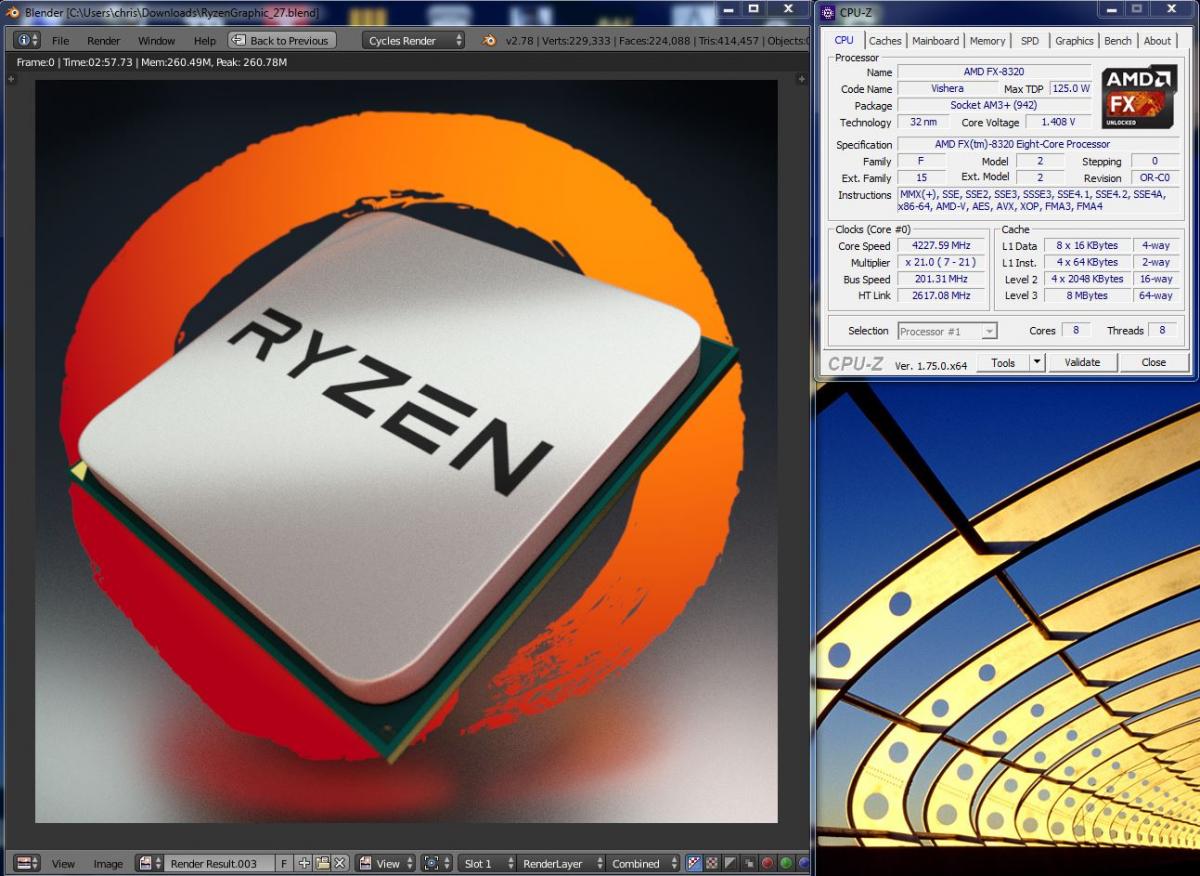Open the Combined render pass dropdown
The image size is (1200, 876).
[x=643, y=863]
